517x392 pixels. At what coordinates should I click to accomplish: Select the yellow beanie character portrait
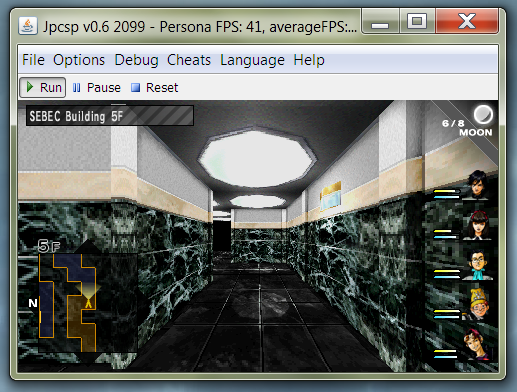[x=479, y=304]
